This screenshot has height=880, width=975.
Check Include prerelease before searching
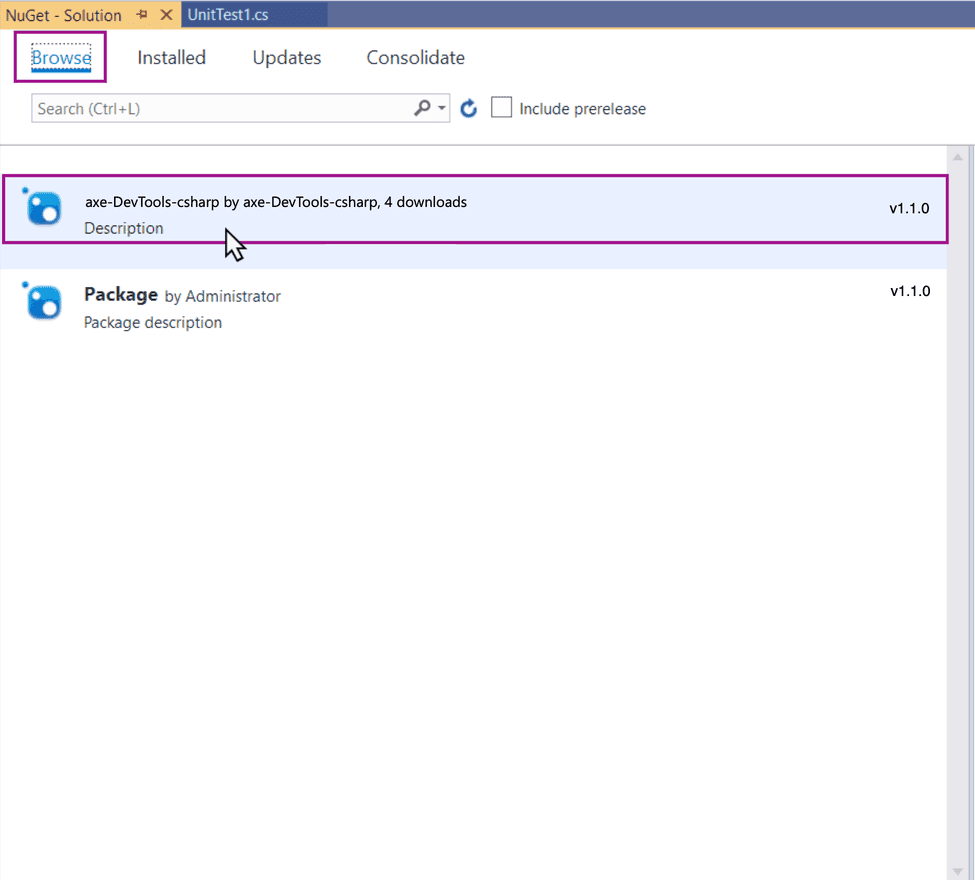coord(501,107)
